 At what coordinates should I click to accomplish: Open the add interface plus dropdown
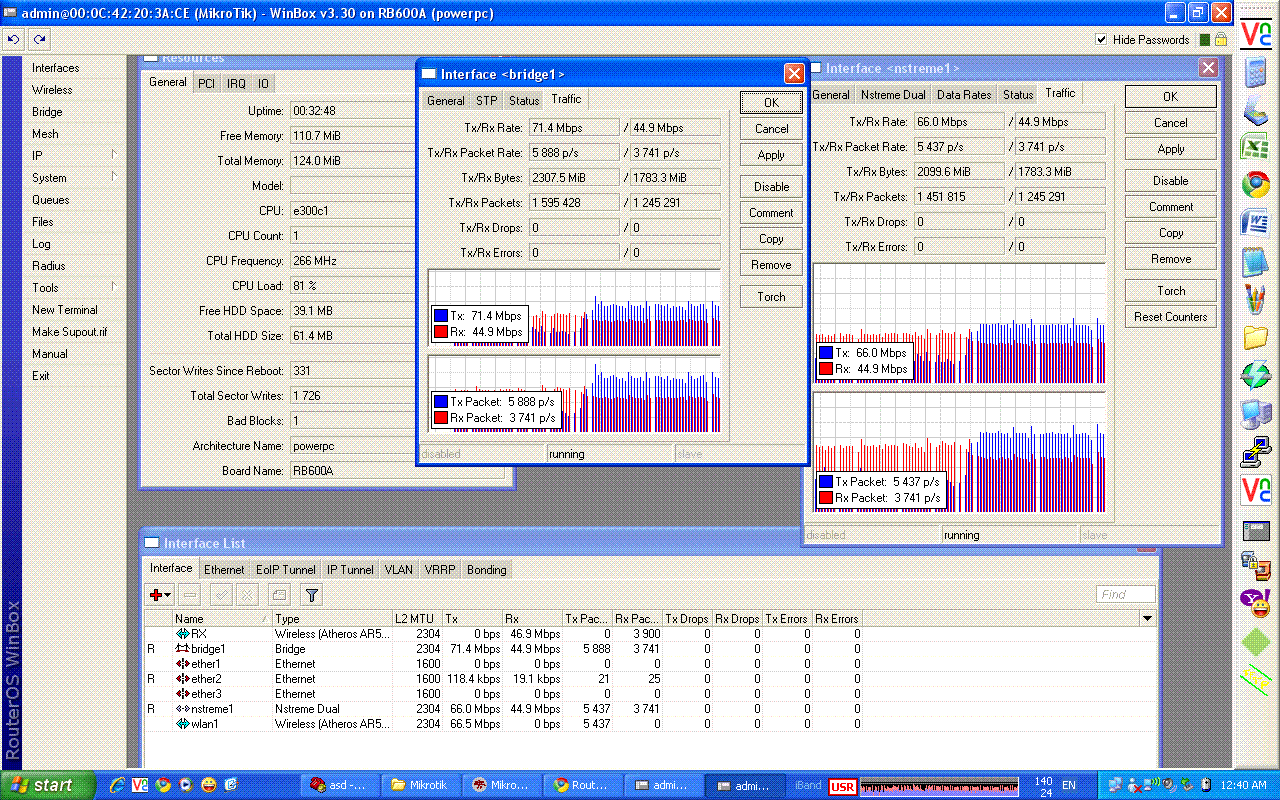160,595
